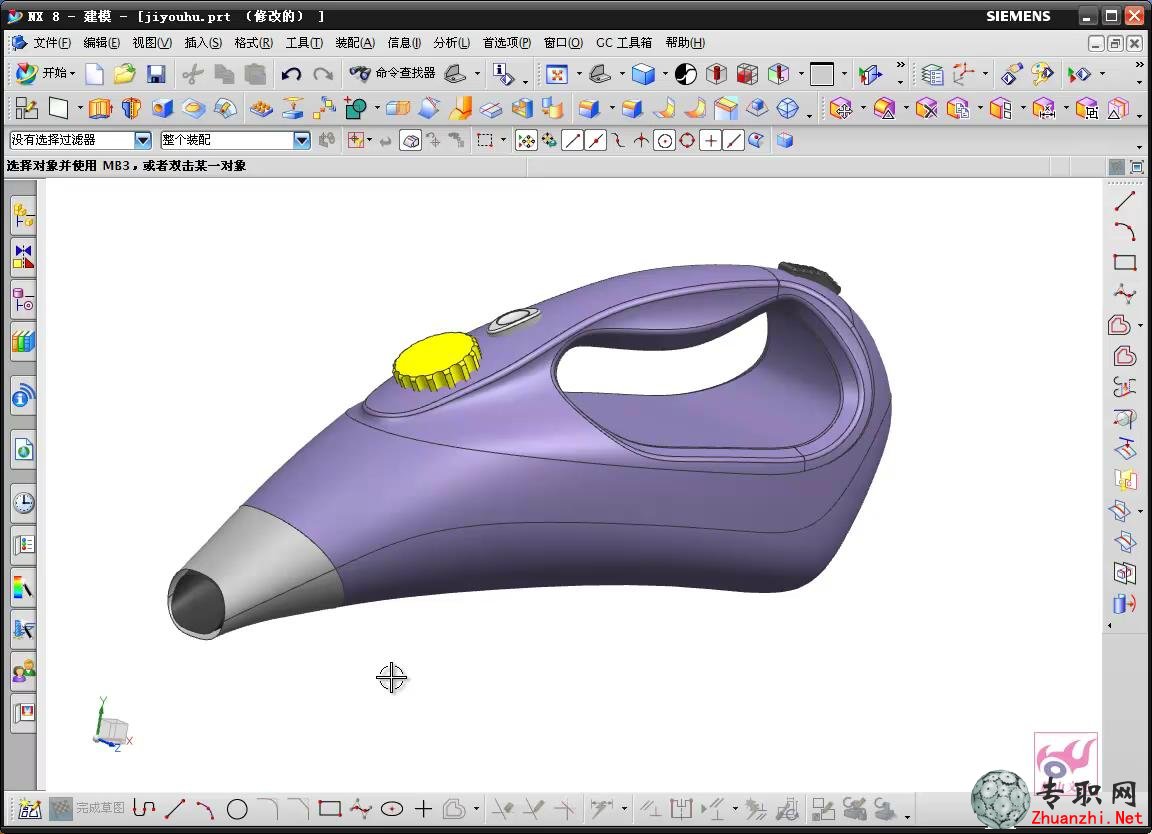Open the Roles sidebar tab
Screen dimensions: 1152x834
[24, 670]
